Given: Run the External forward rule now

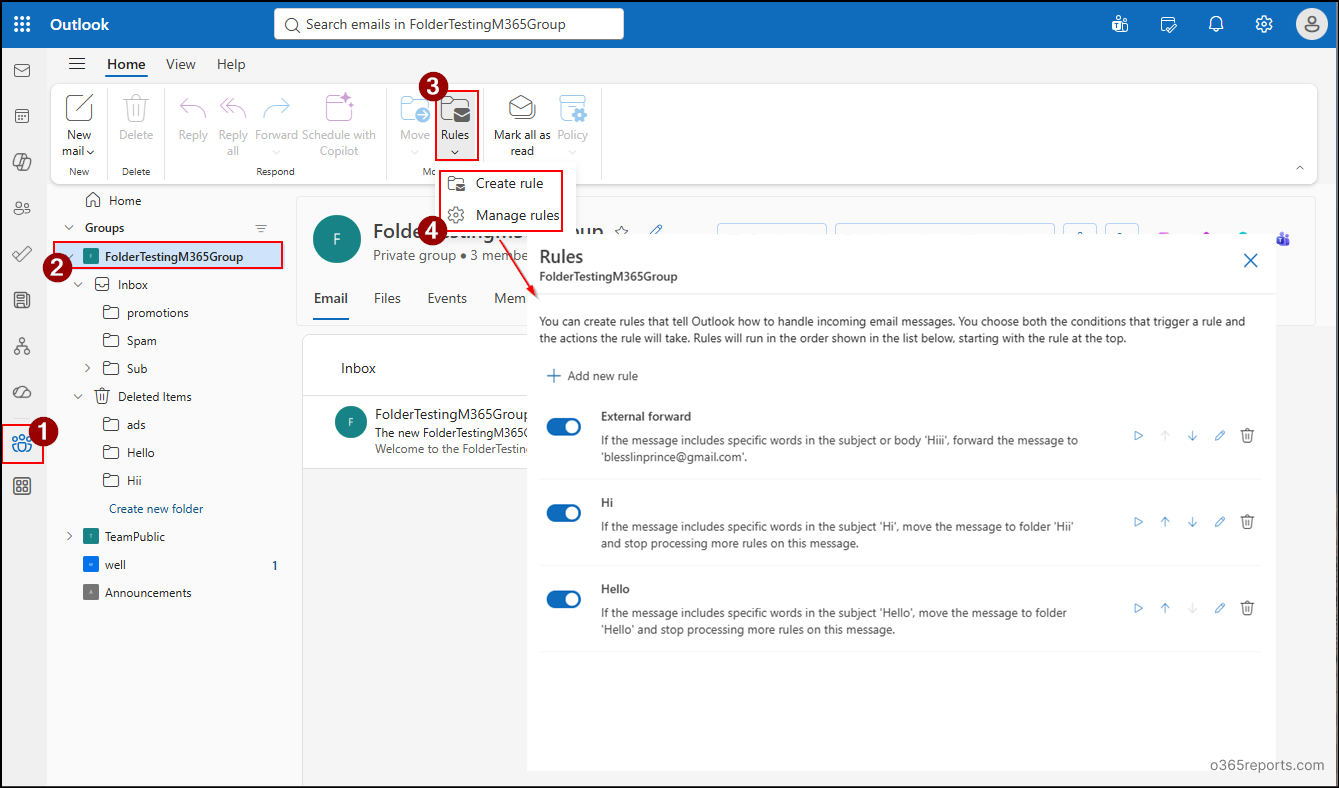Looking at the screenshot, I should 1138,436.
